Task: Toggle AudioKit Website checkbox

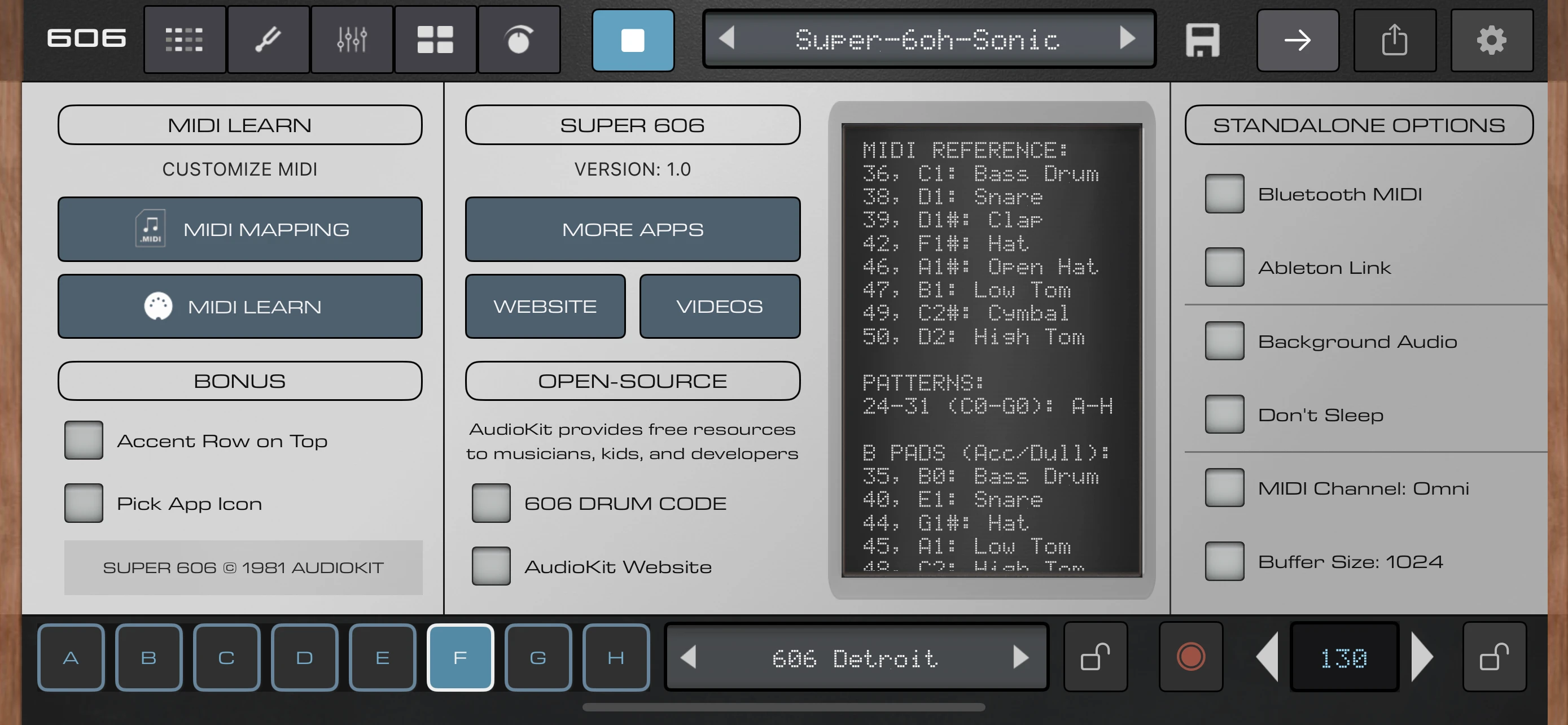Action: coord(490,566)
